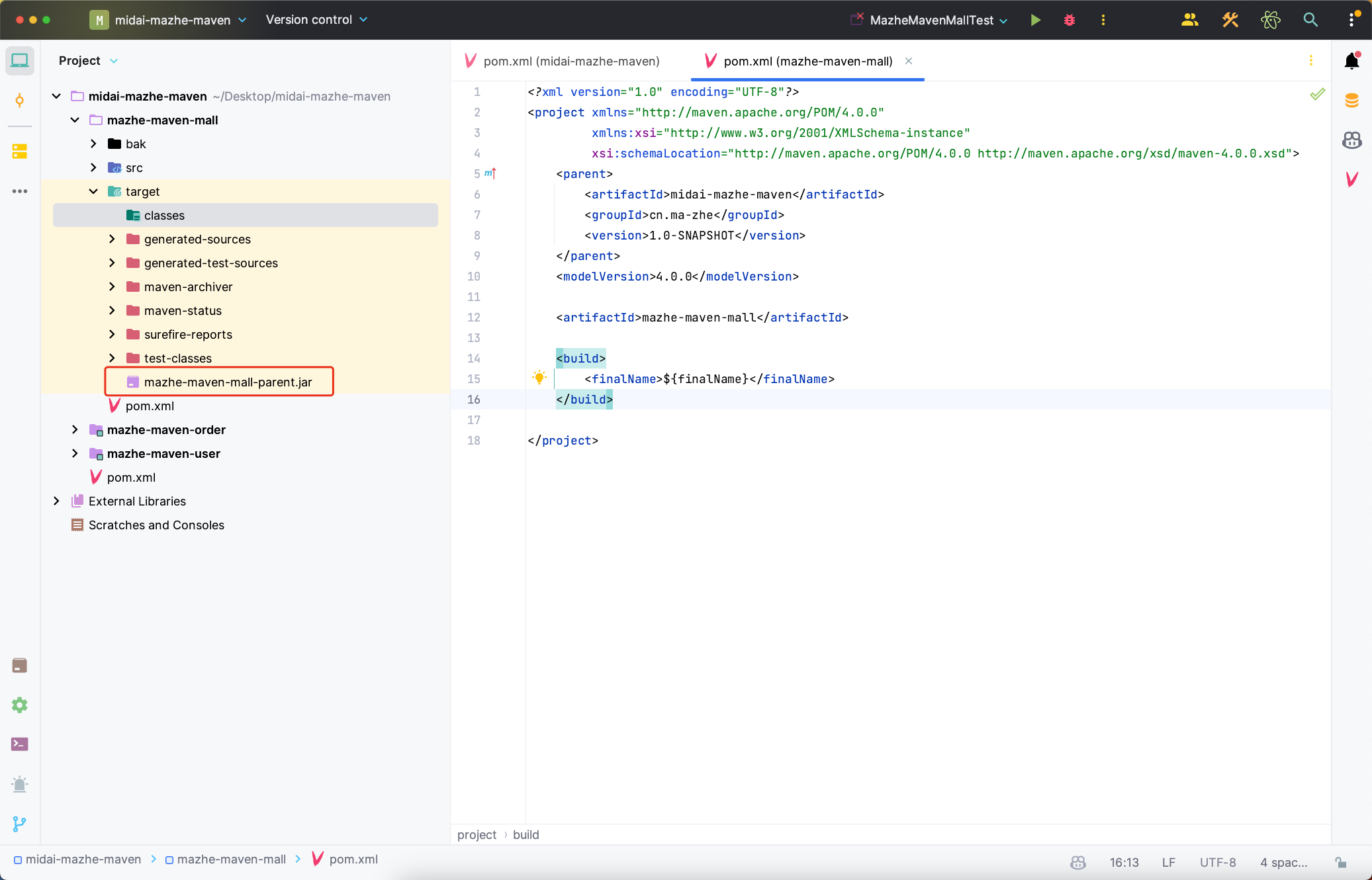Viewport: 1372px width, 880px height.
Task: Open the Maven tool window icon
Action: (1351, 179)
